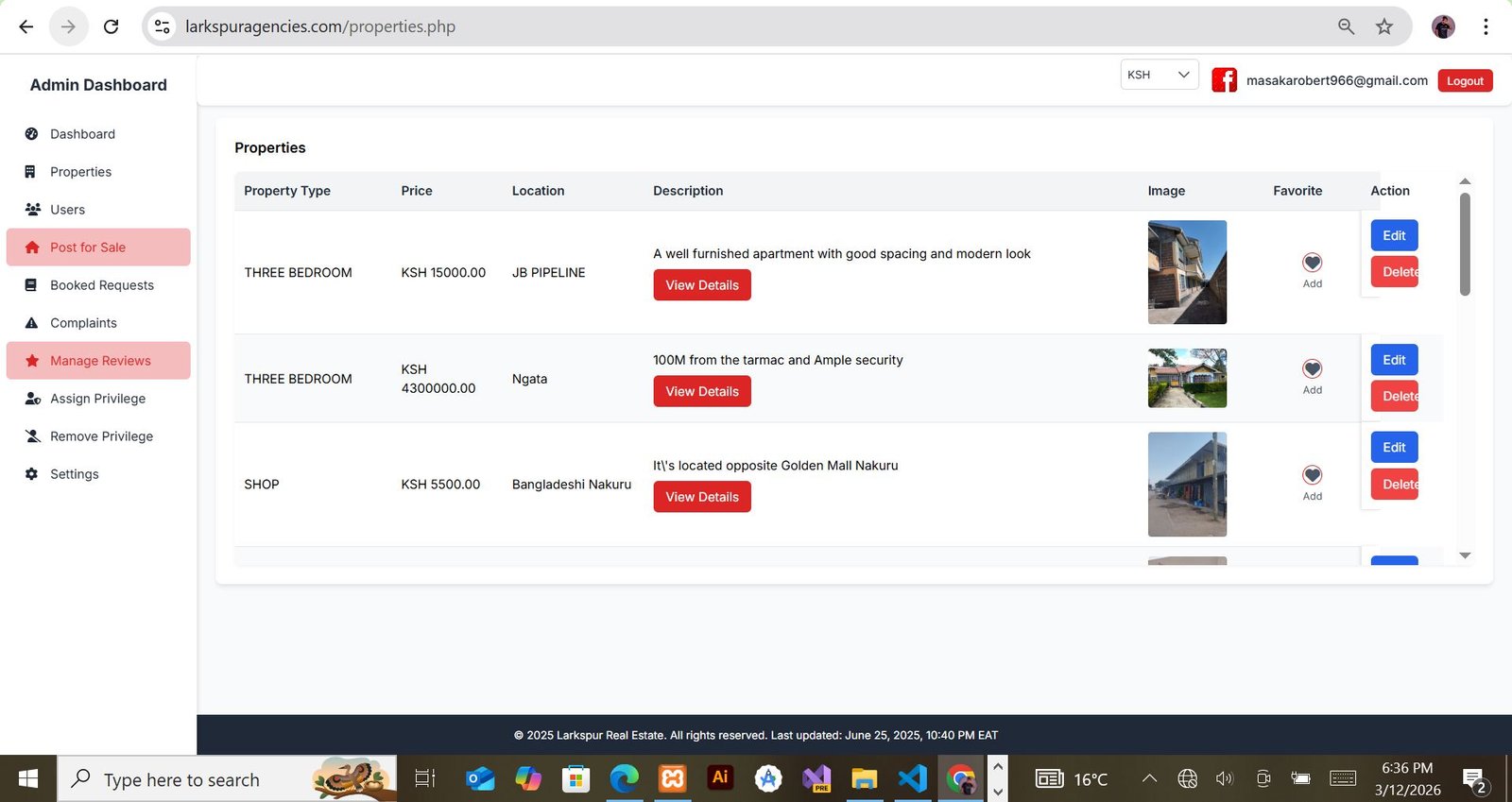
Task: Click the Post for Sale house icon
Action: pos(32,247)
